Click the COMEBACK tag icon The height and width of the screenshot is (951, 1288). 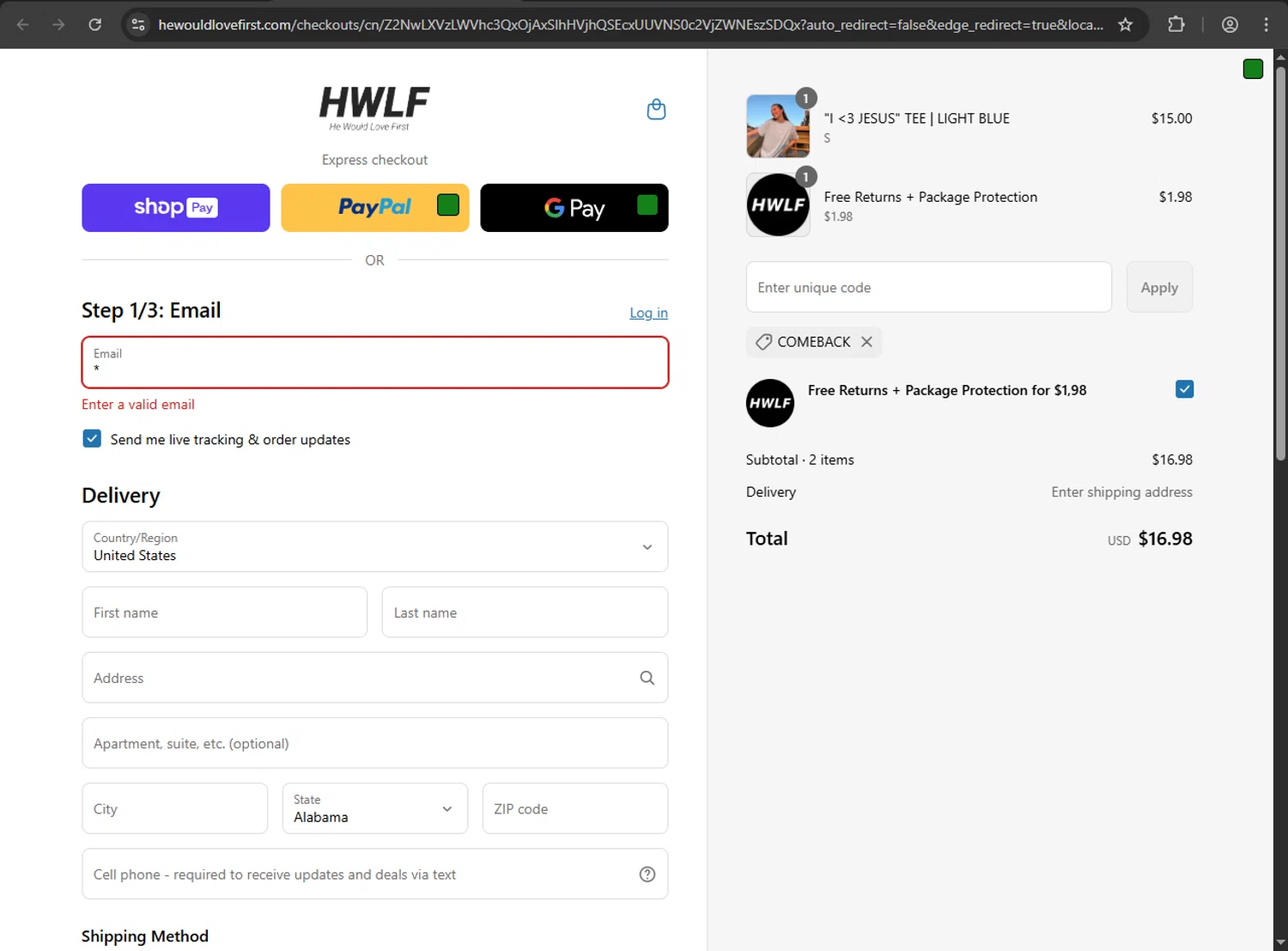tap(763, 342)
